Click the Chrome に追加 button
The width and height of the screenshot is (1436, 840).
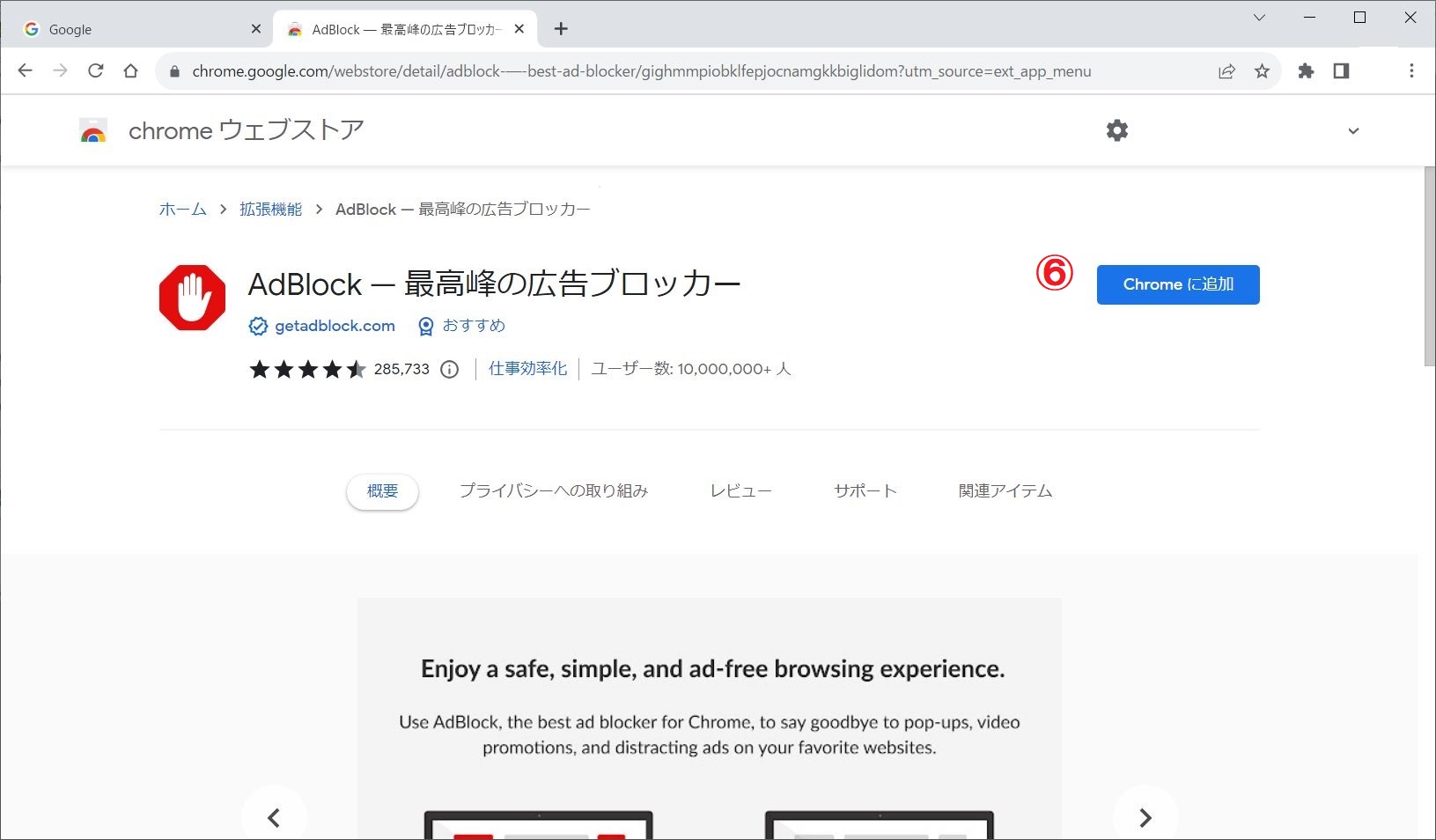(x=1178, y=284)
